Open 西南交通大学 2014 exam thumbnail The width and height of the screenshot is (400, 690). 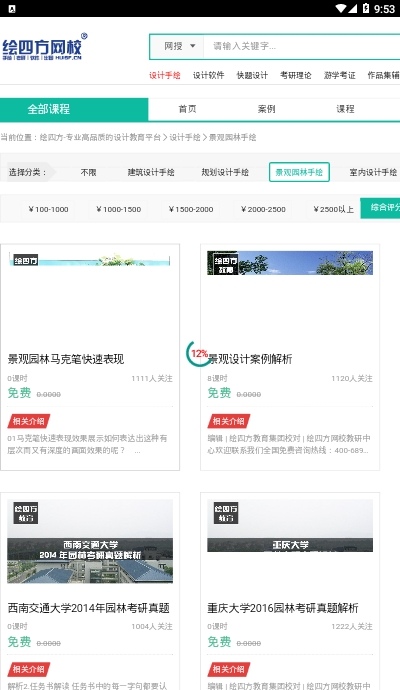pyautogui.click(x=90, y=541)
